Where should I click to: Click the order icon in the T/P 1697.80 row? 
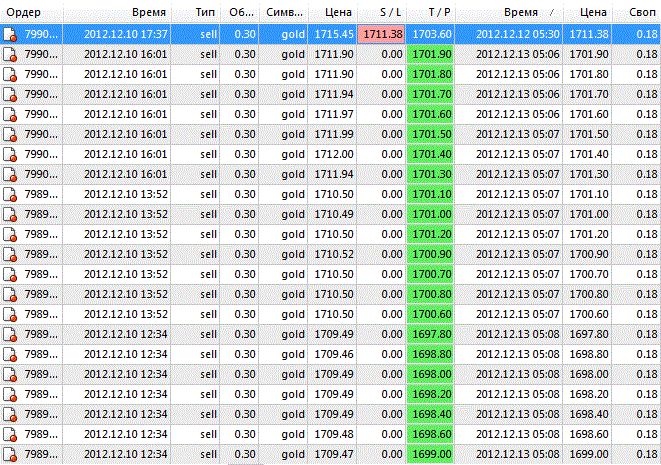[10, 335]
